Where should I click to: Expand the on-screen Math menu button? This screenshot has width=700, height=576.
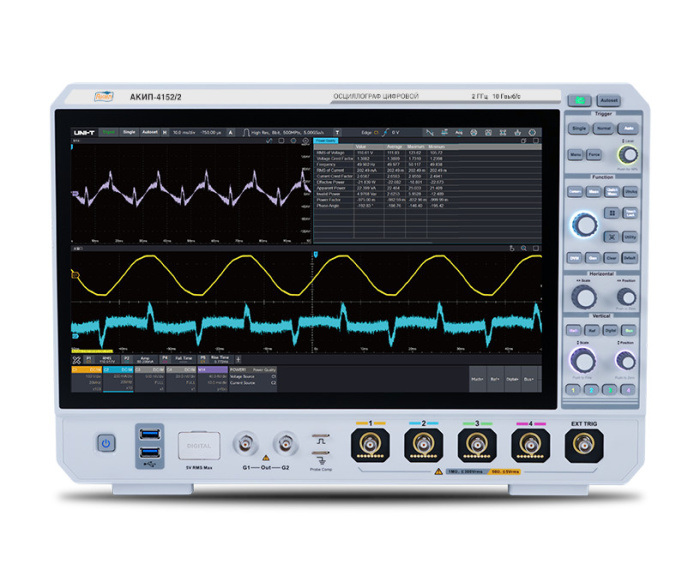tap(477, 379)
